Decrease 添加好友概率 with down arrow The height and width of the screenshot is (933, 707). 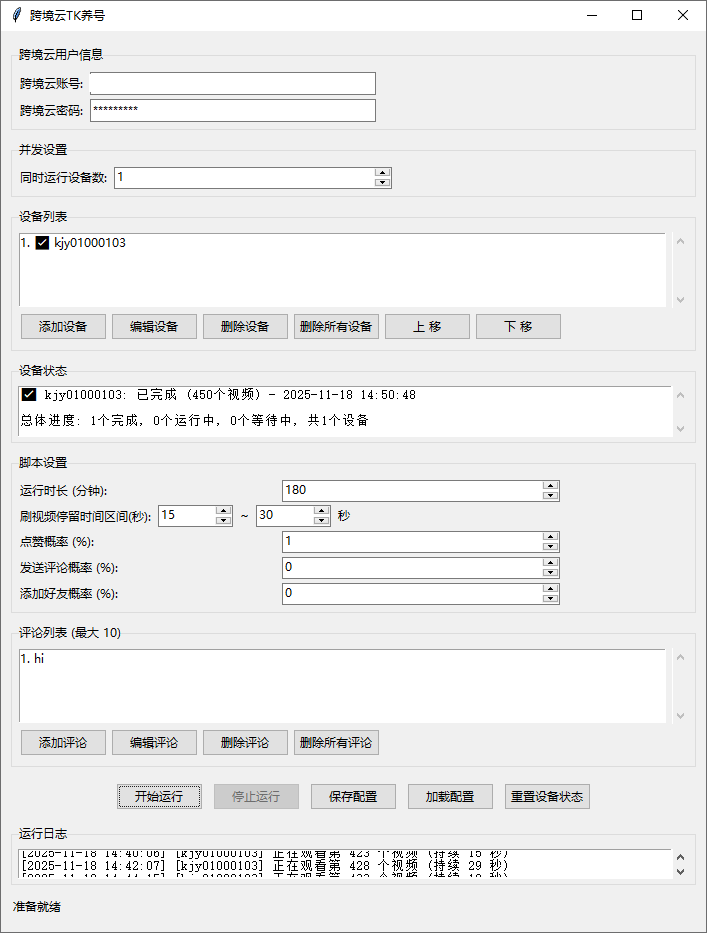(x=550, y=598)
